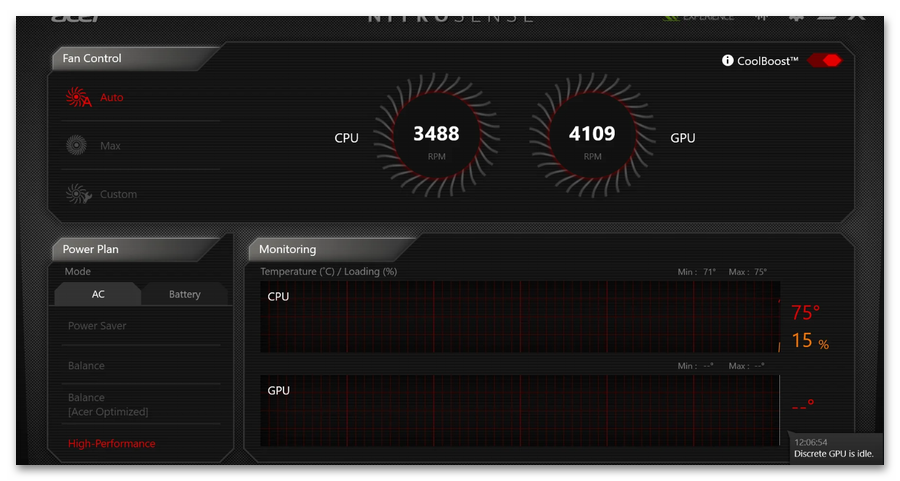
Task: Select the Max fan mode icon
Action: (76, 145)
